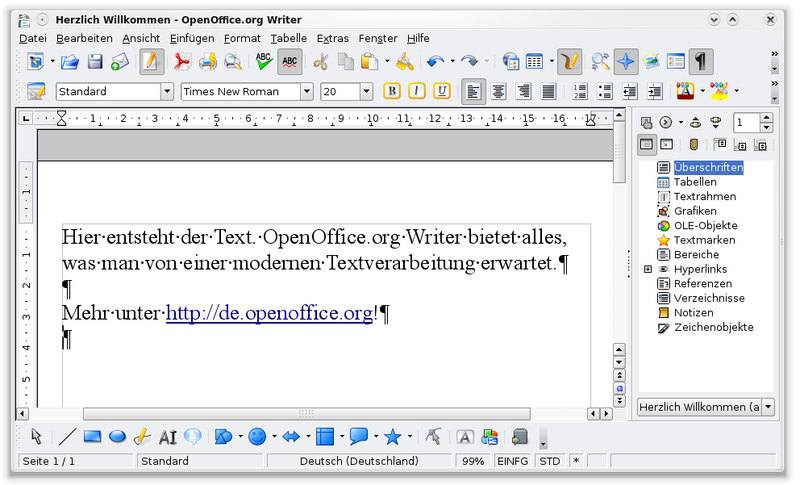Select the Line drawing tool
Image resolution: width=800 pixels, height=485 pixels.
(67, 436)
